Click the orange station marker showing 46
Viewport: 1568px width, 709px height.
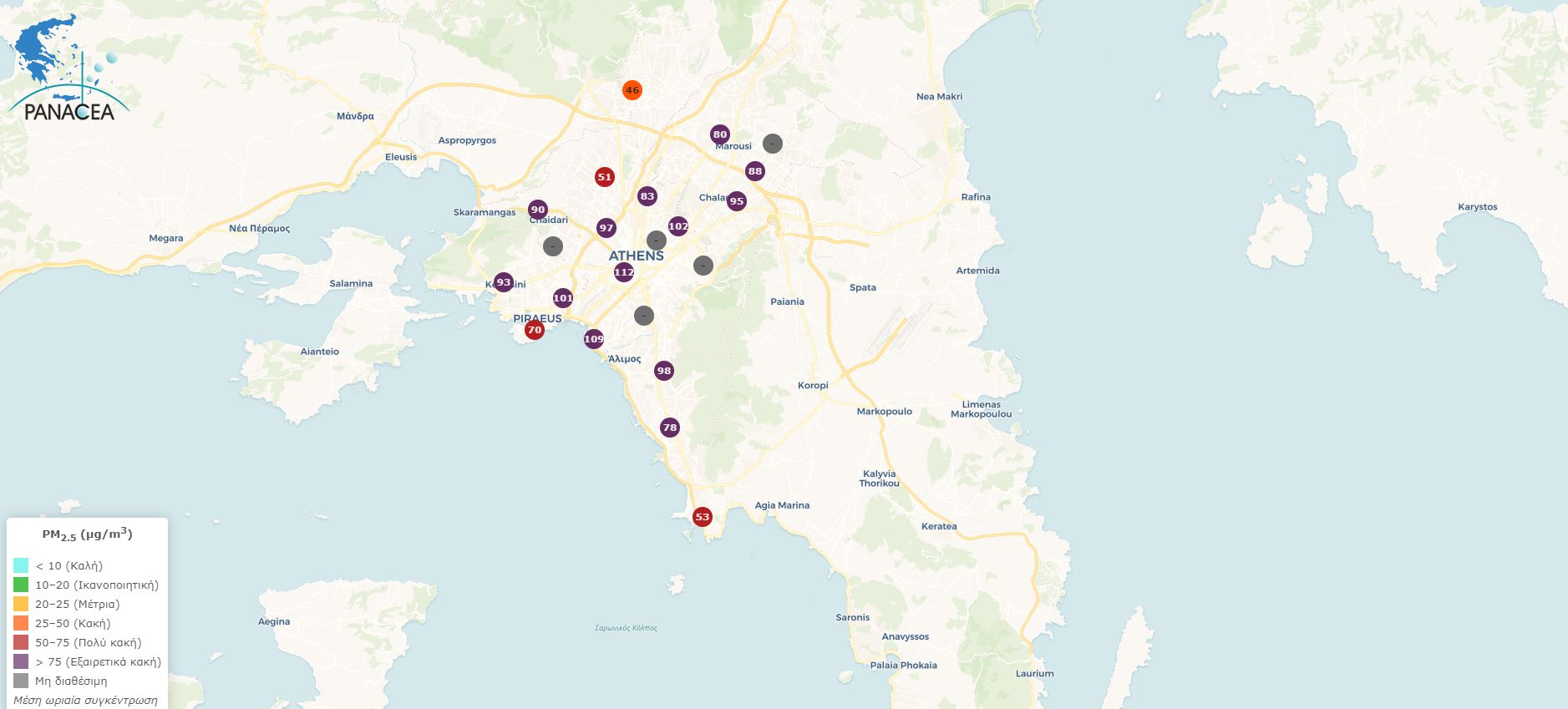coord(632,90)
